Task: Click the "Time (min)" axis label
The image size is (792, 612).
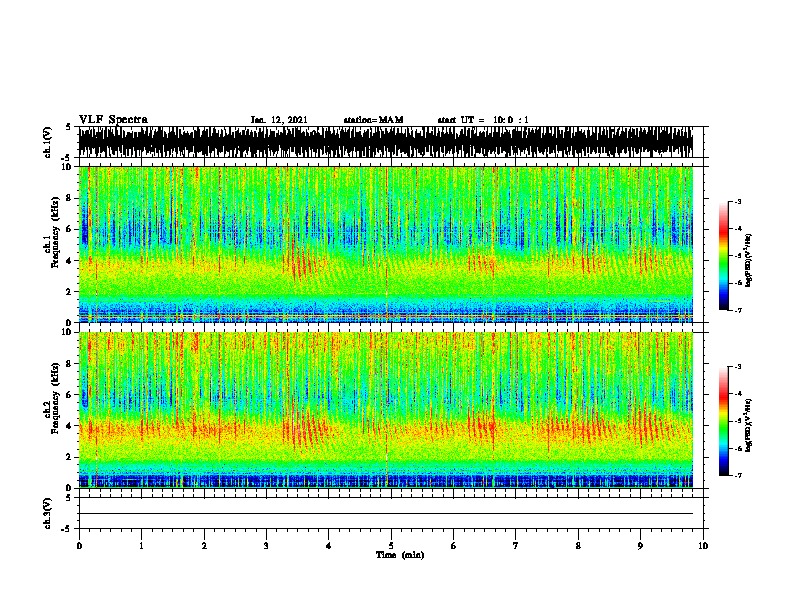Action: [x=400, y=555]
